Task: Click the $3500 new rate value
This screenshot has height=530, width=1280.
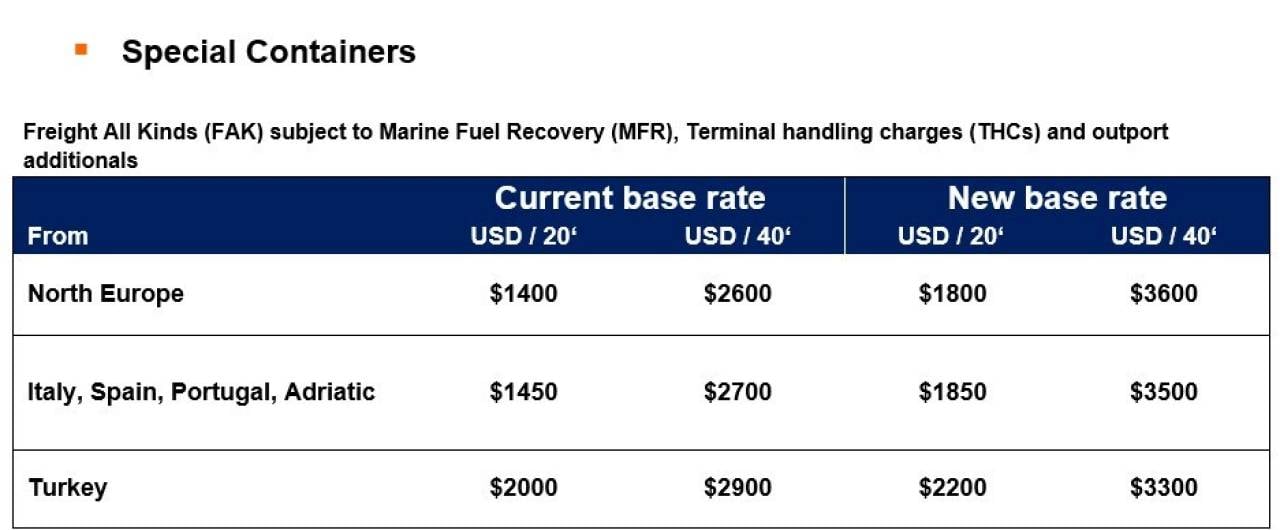Action: (1164, 392)
